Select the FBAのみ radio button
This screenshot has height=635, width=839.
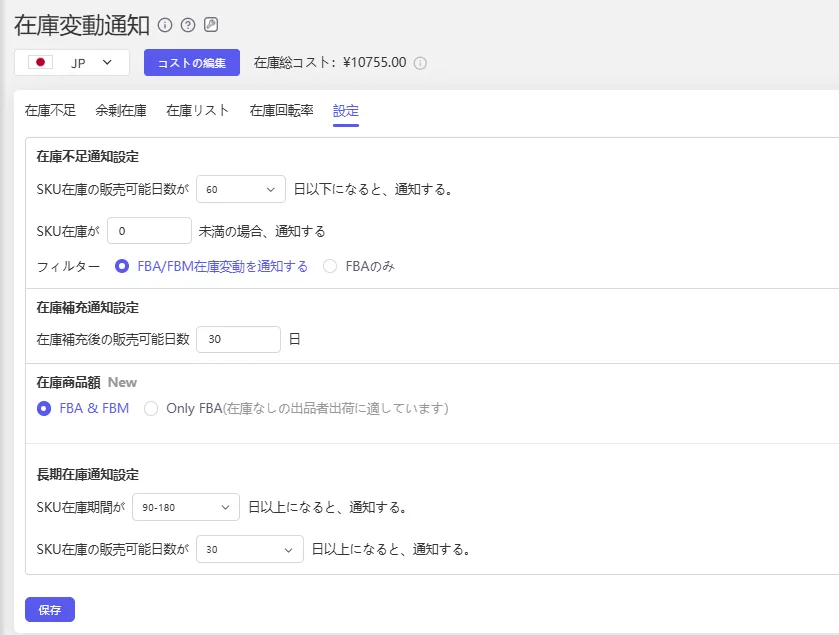[x=330, y=266]
